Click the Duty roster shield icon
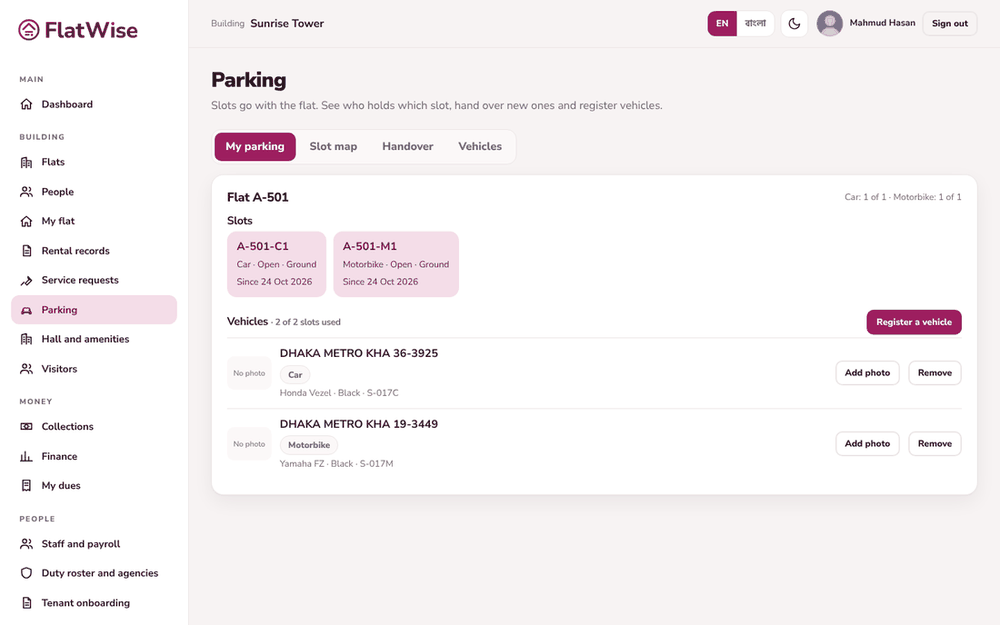1000x625 pixels. 26,573
